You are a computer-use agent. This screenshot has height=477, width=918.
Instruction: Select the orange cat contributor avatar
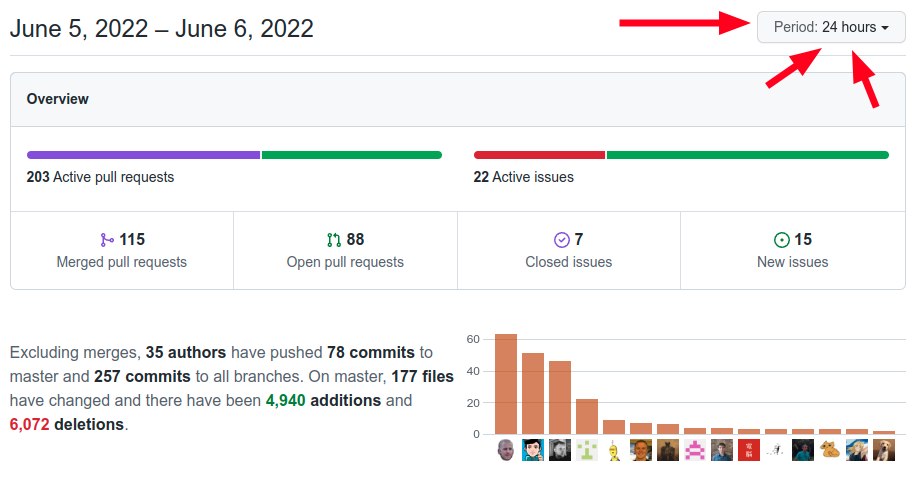pyautogui.click(x=830, y=451)
